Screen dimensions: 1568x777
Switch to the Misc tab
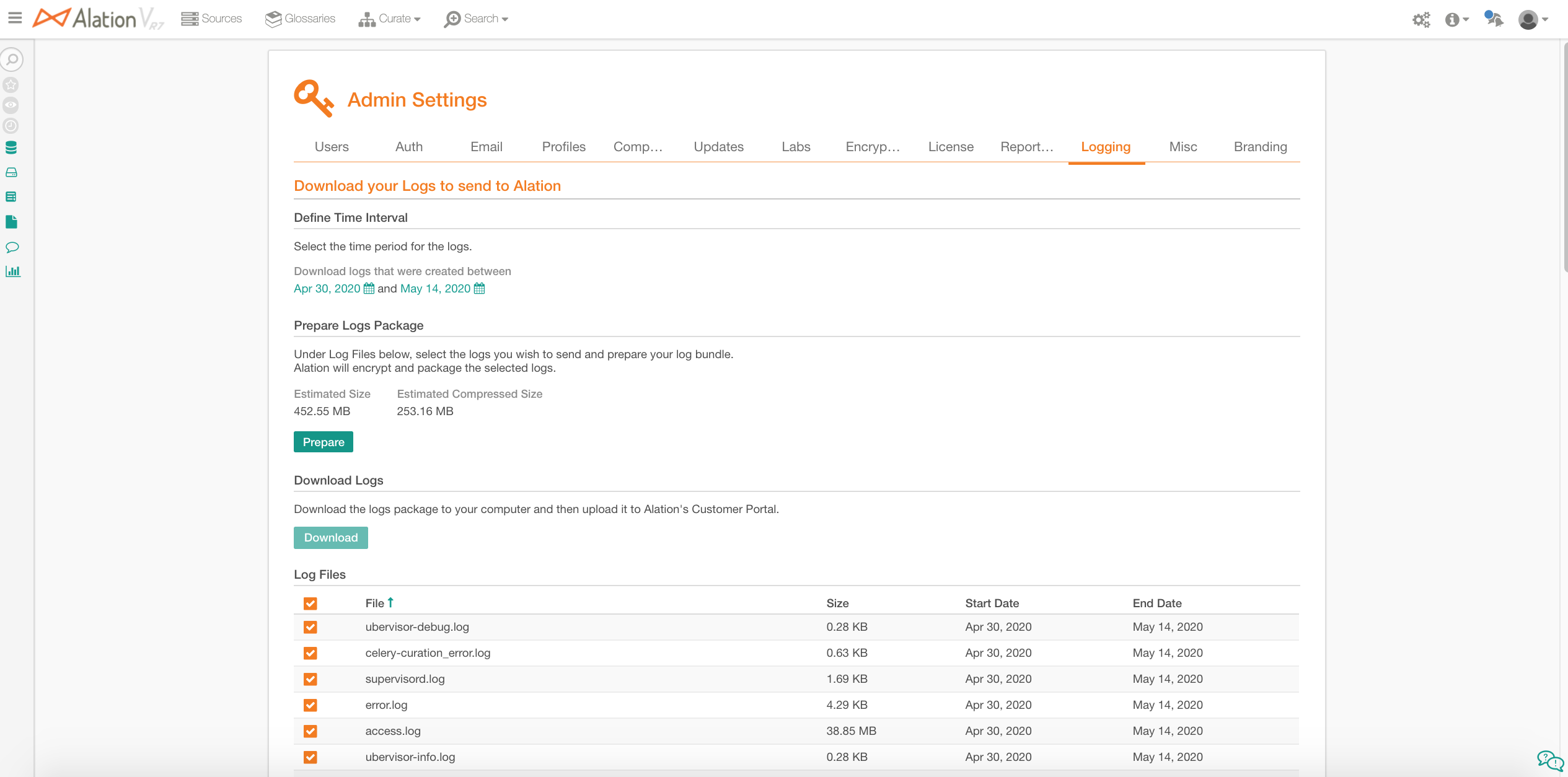pyautogui.click(x=1183, y=147)
